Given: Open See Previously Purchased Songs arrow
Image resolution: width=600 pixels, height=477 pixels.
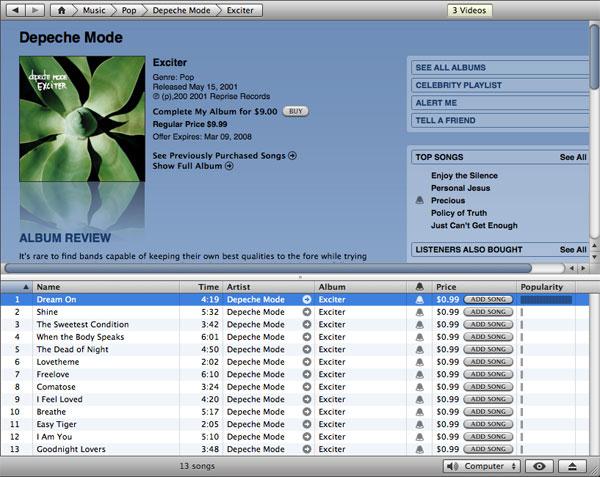Looking at the screenshot, I should [x=292, y=156].
